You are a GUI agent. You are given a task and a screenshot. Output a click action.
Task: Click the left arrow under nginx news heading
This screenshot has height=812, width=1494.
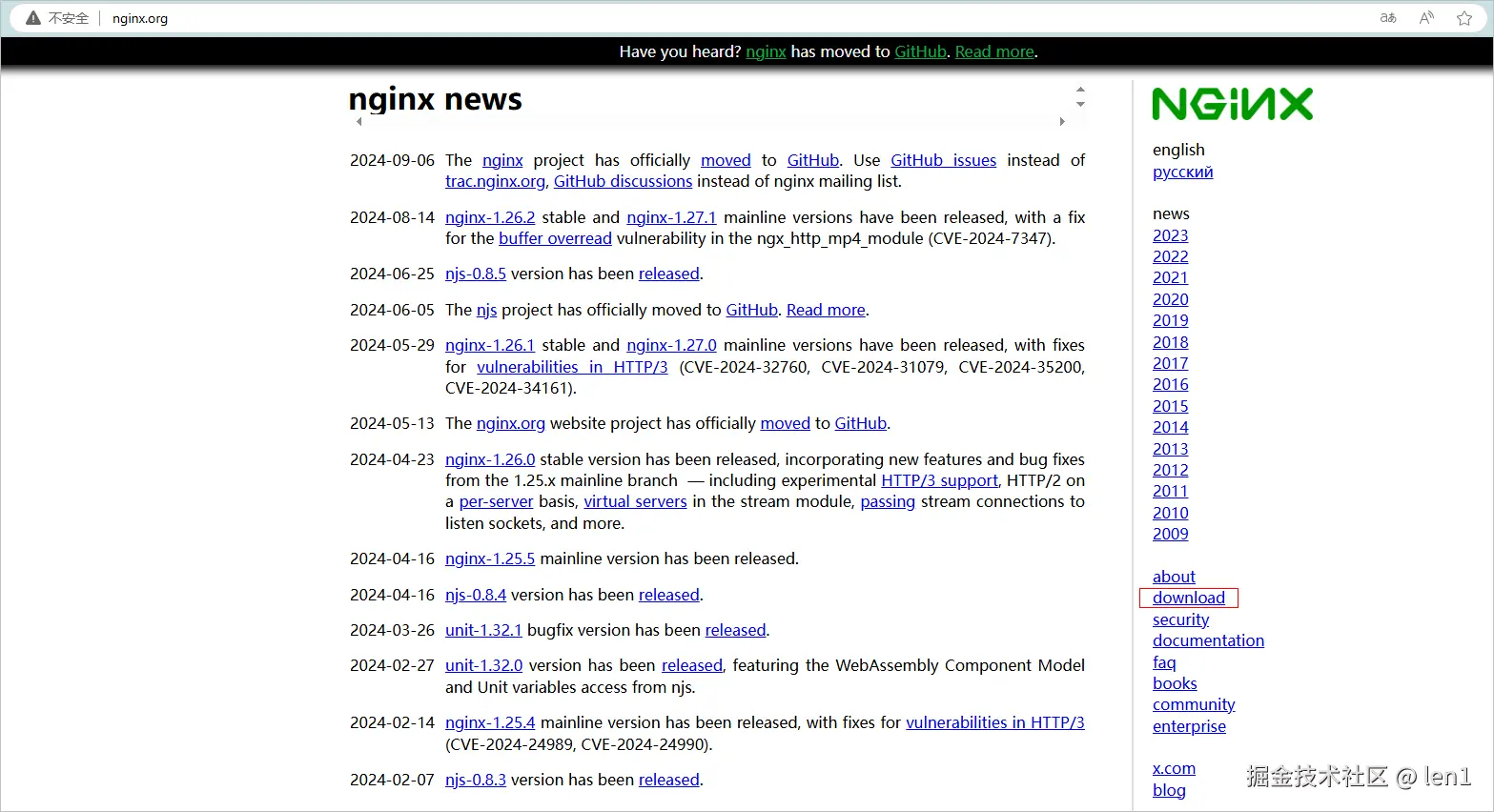358,122
